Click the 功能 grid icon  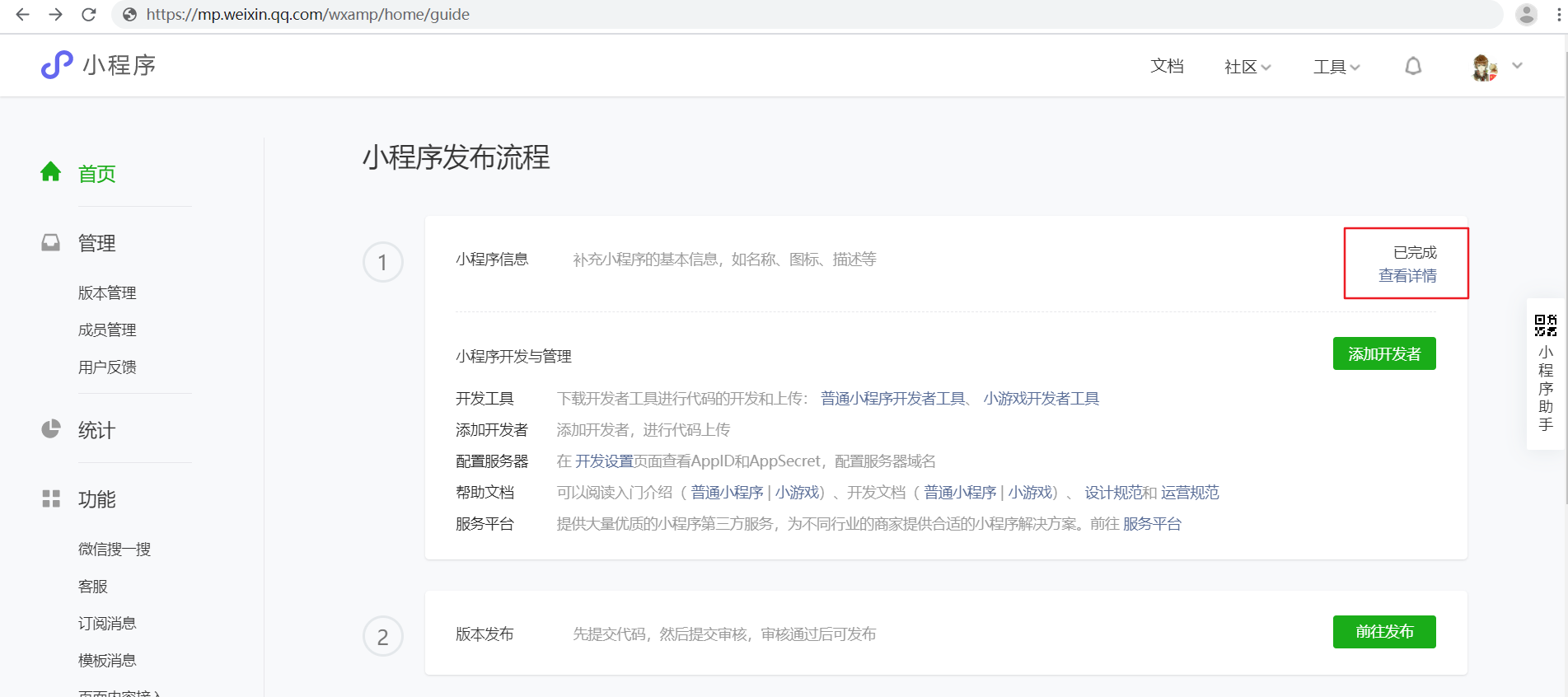51,498
